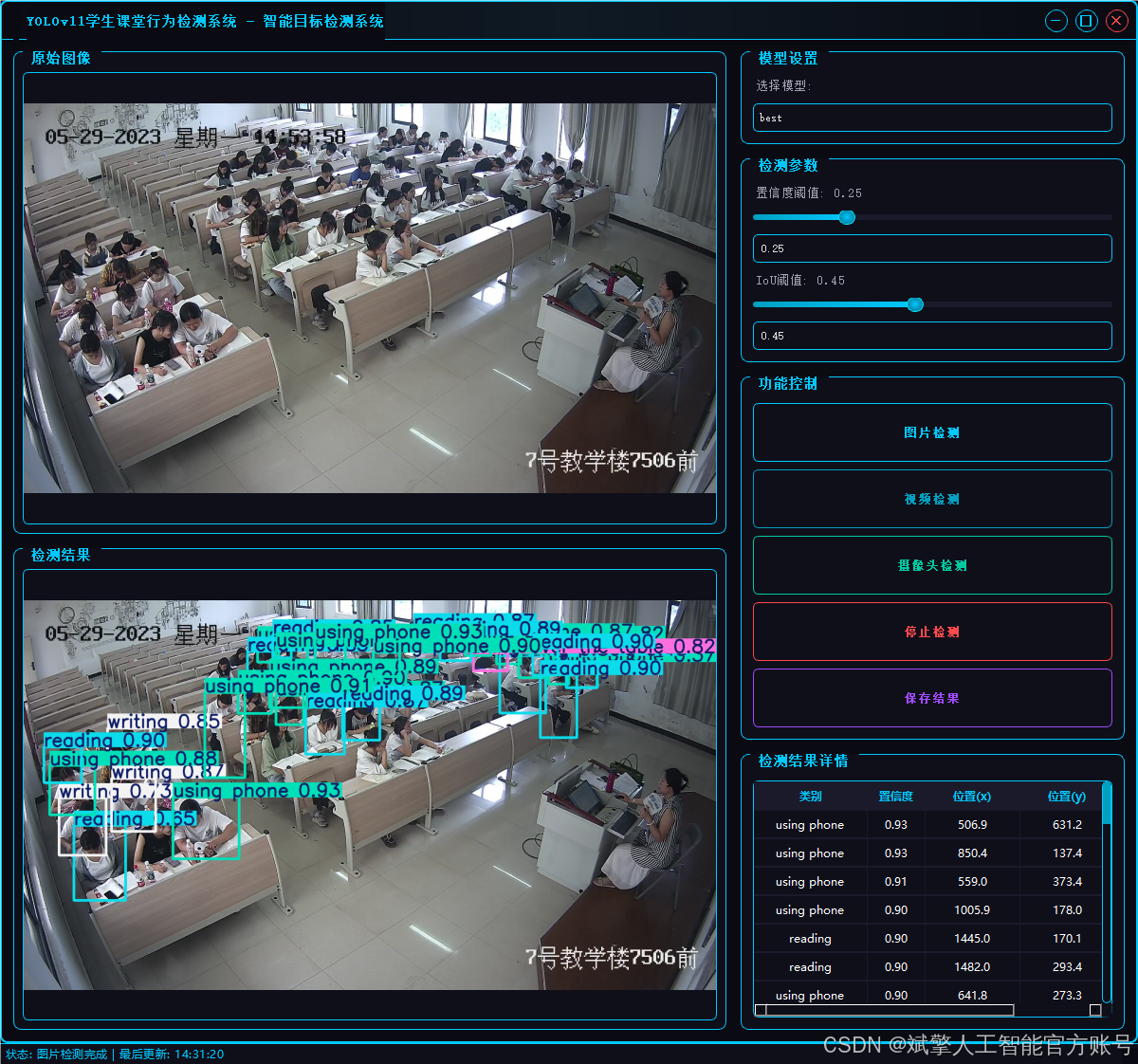Start 视频检测 video detection
Image resolution: width=1138 pixels, height=1064 pixels.
pos(931,499)
